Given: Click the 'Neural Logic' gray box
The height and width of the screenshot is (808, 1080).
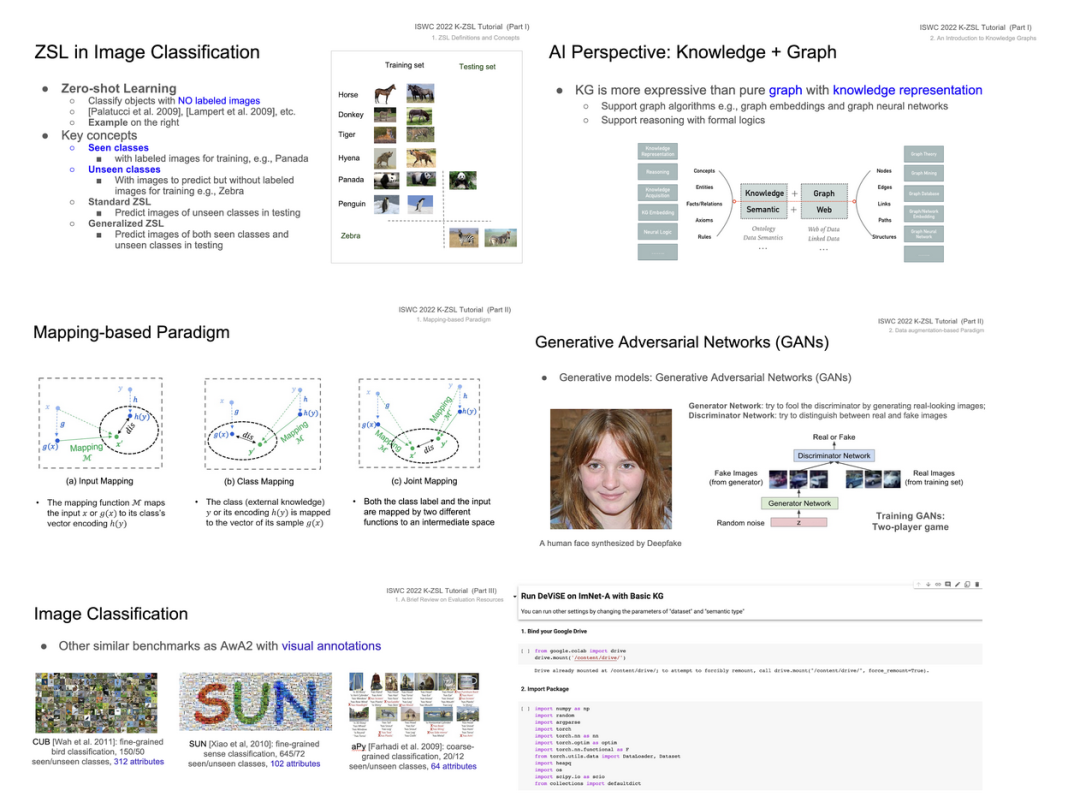Looking at the screenshot, I should coord(658,232).
